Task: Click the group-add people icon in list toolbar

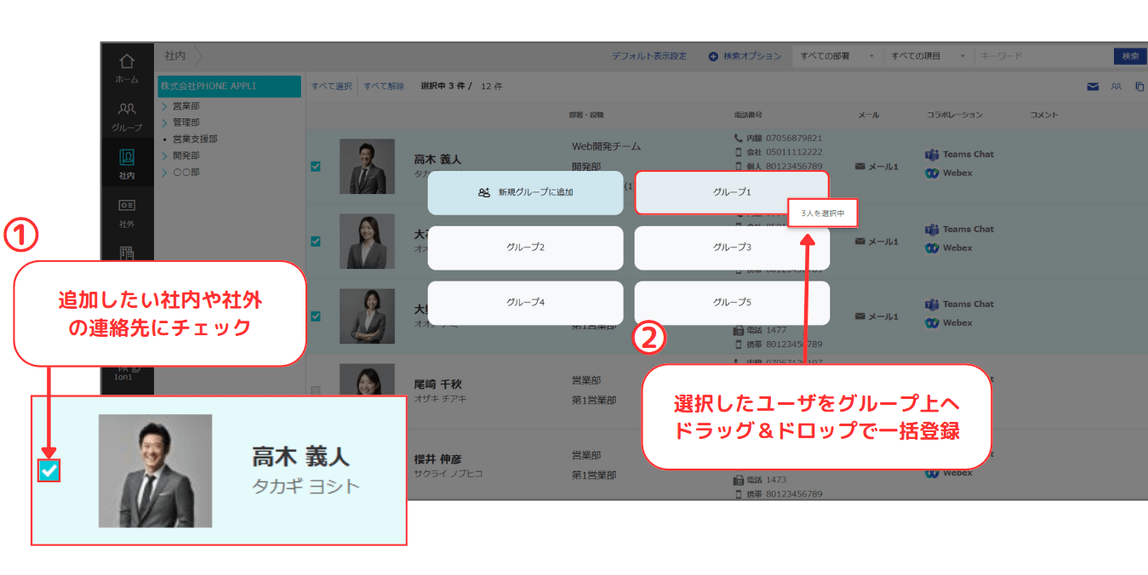Action: [1116, 86]
